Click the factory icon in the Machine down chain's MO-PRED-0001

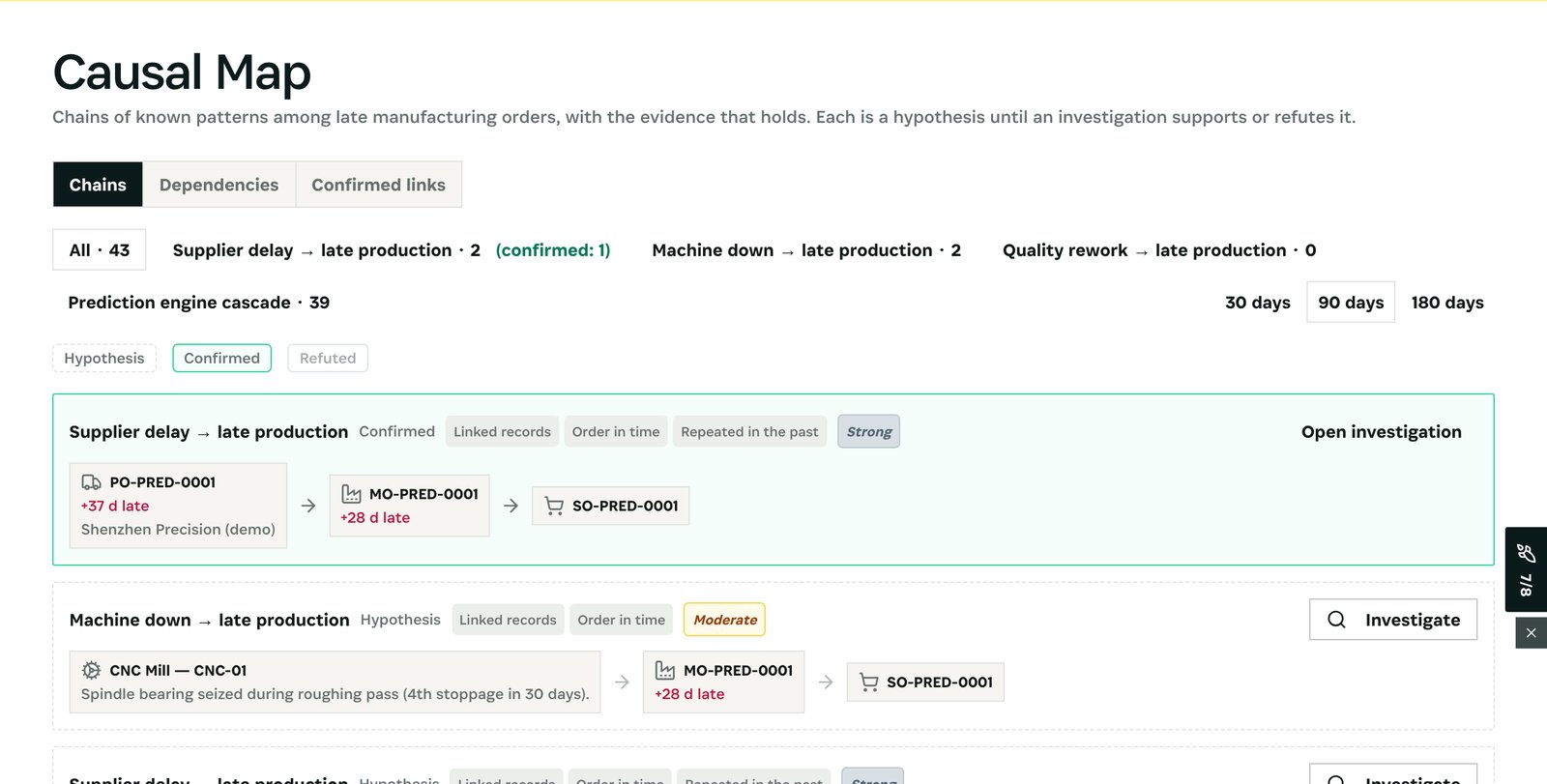[x=665, y=670]
